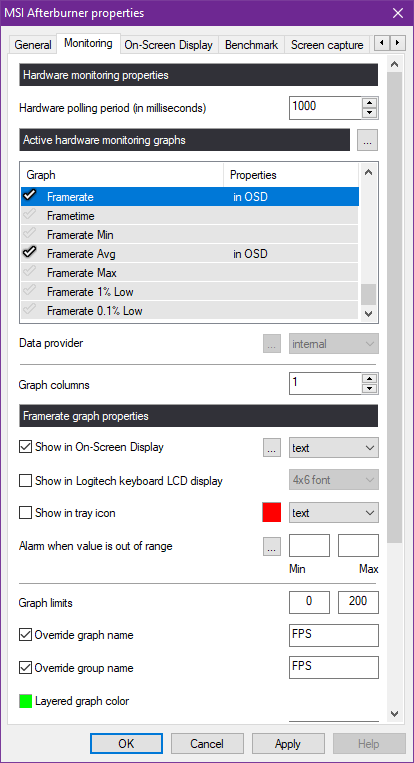Open the On-Screen Display text dropdown
414x763 pixels.
pos(334,448)
